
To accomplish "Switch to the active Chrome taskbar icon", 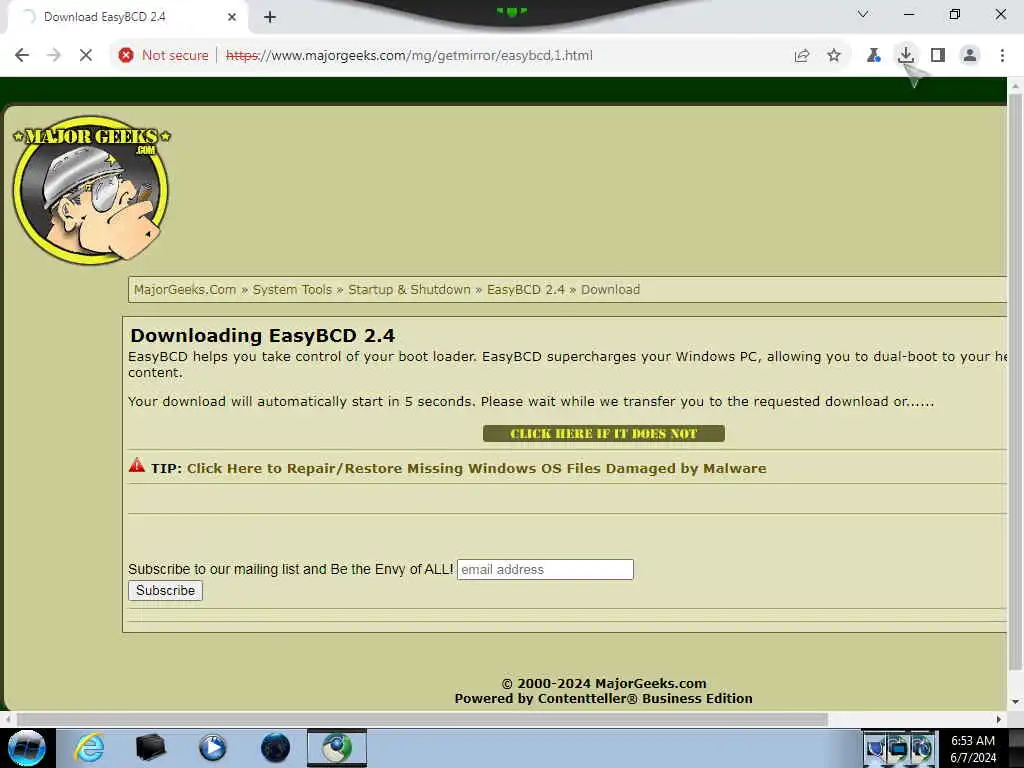I will (x=337, y=748).
